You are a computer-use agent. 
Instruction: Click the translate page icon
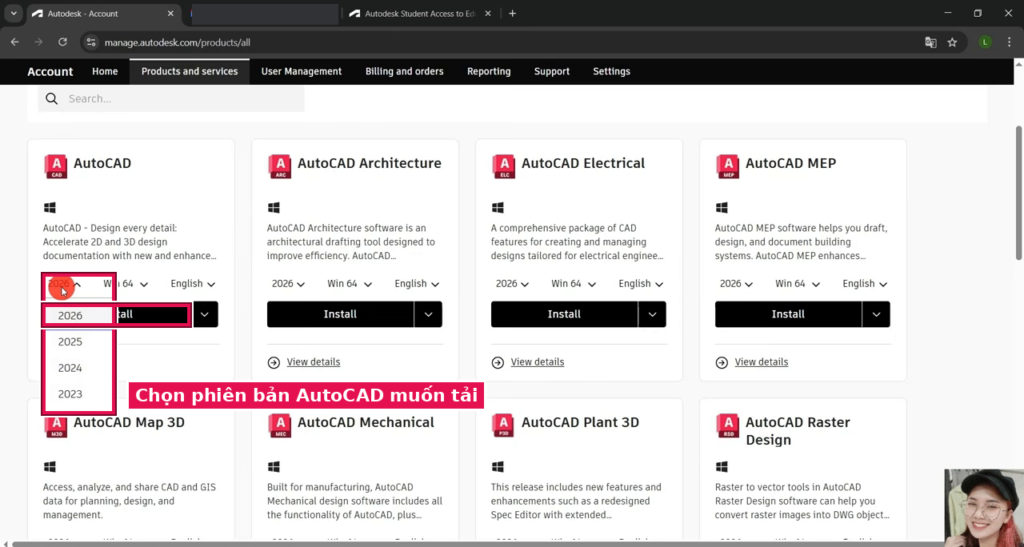click(931, 42)
